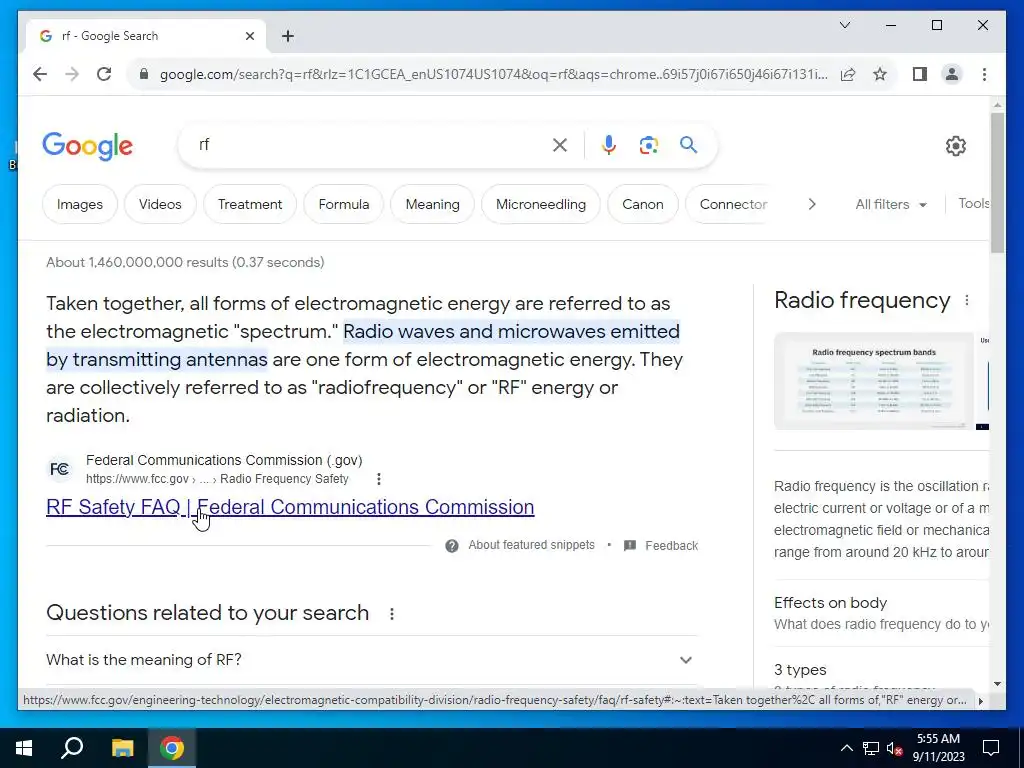Click the Feedback link
1024x768 pixels.
click(671, 546)
